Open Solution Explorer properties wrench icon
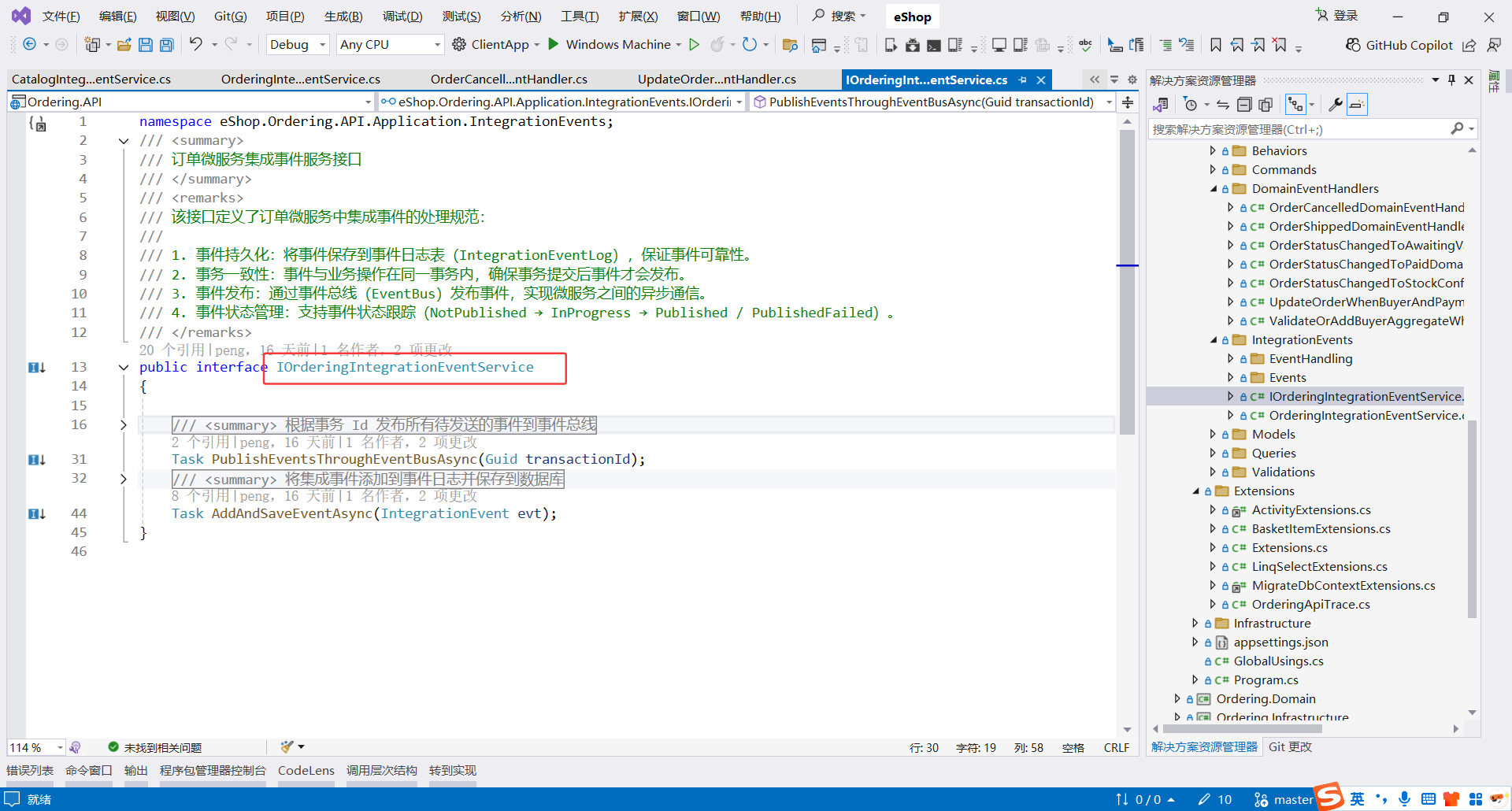Screen dimensions: 1512x811 [x=1335, y=104]
